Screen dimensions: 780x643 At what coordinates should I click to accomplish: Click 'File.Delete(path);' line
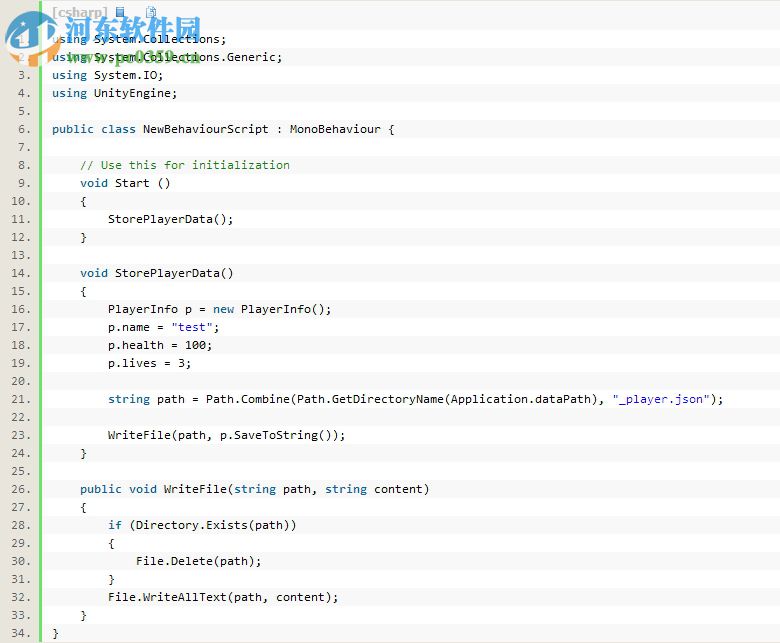coord(198,561)
